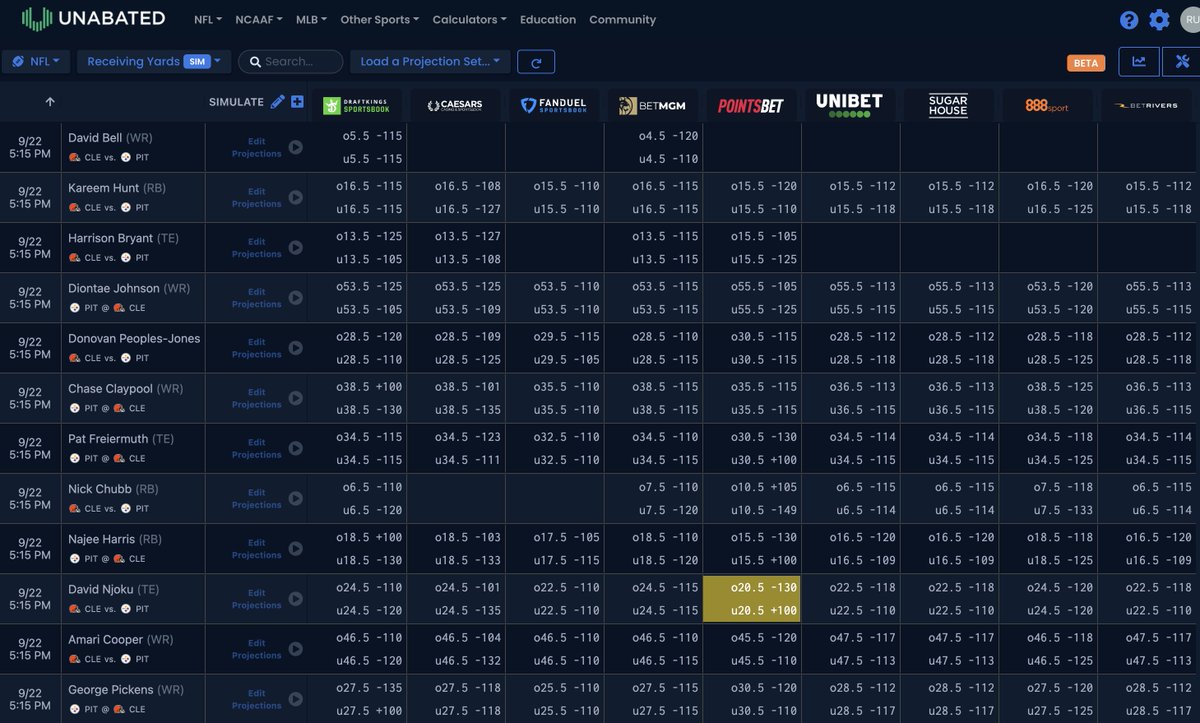Run simulation play button for George Pickens
The width and height of the screenshot is (1200, 723).
[295, 699]
